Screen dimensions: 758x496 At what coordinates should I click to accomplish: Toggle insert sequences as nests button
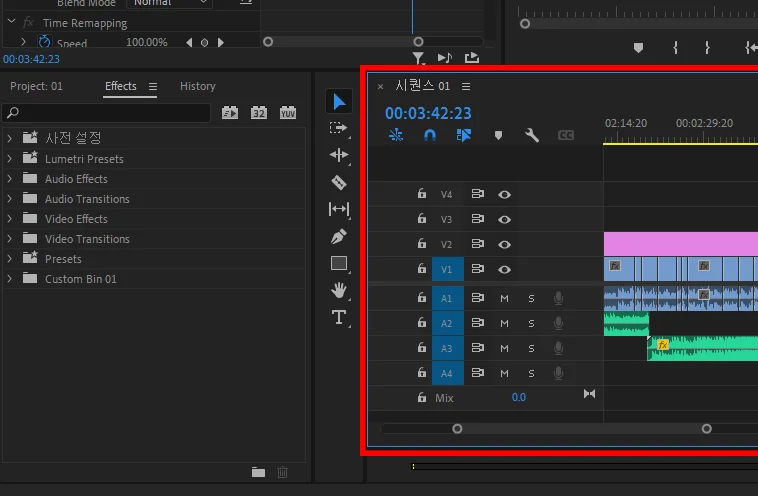point(396,135)
